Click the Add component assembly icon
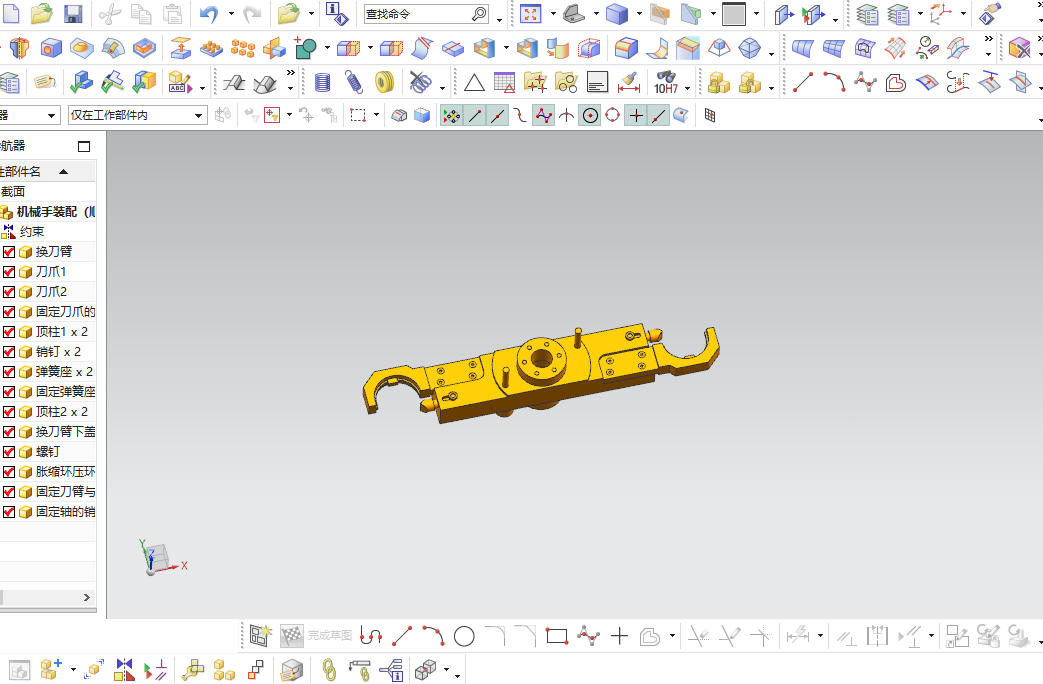This screenshot has height=684, width=1043. click(x=51, y=669)
